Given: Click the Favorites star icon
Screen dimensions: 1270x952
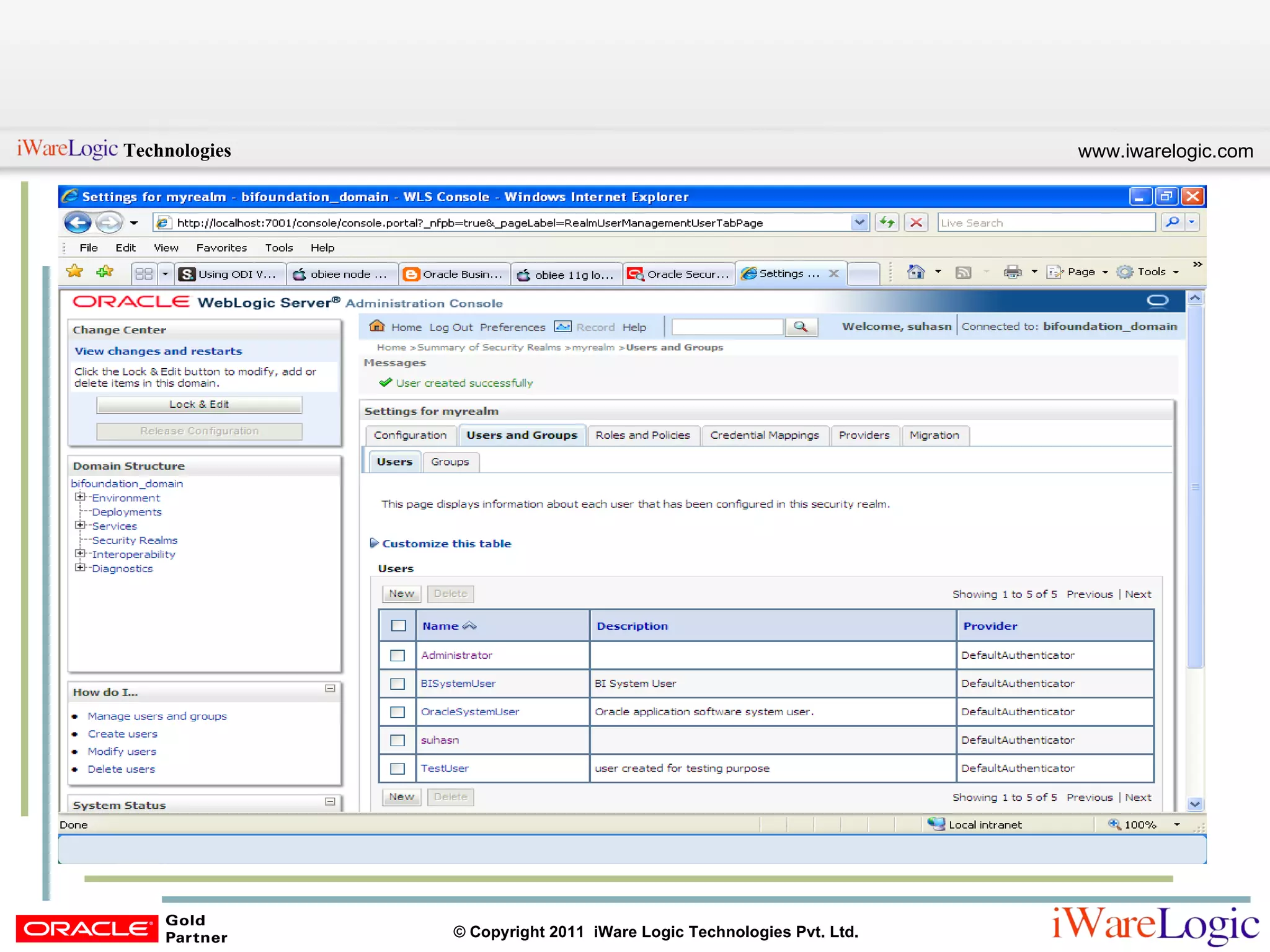Looking at the screenshot, I should [x=74, y=272].
